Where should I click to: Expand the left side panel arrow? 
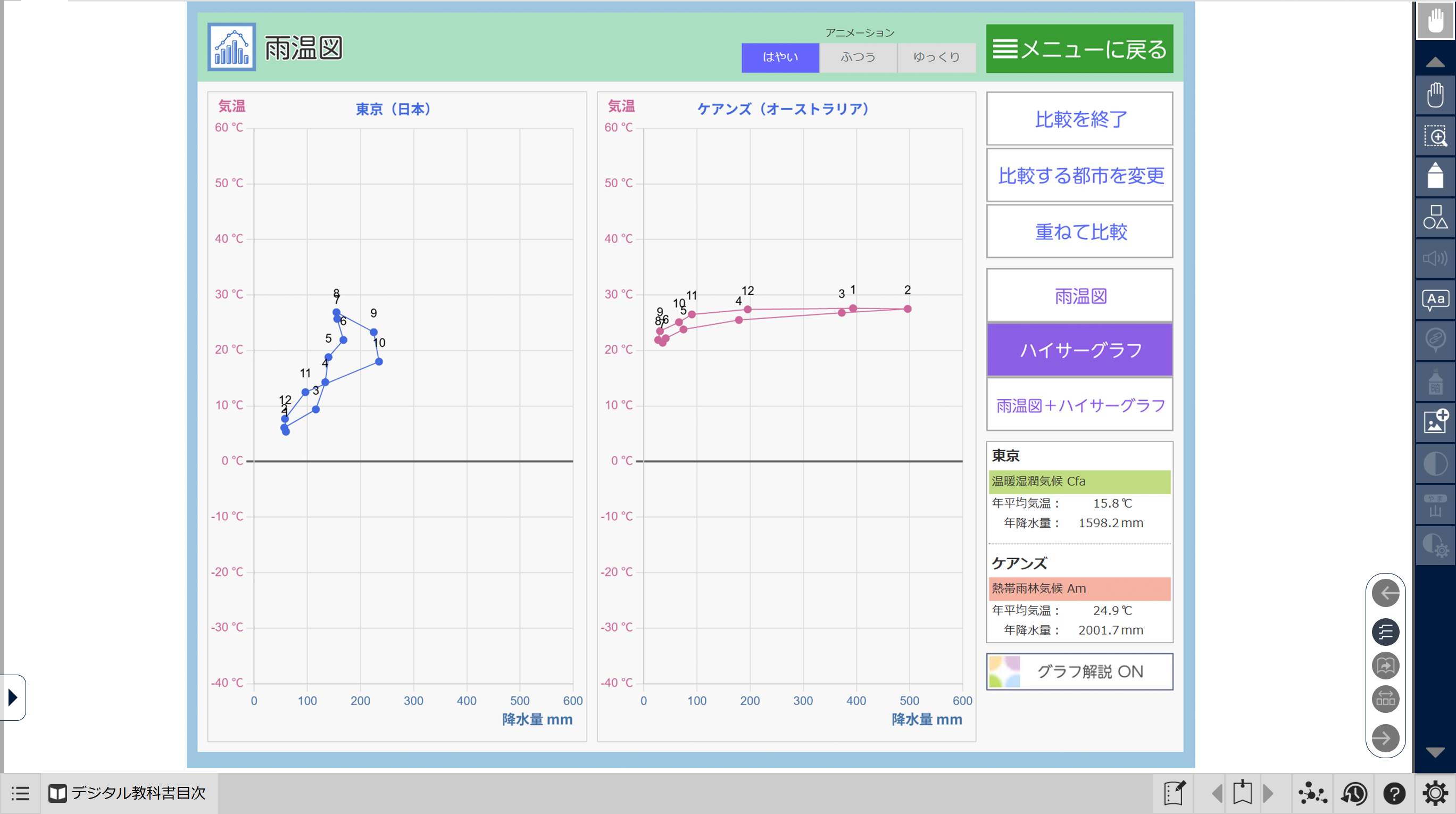12,697
